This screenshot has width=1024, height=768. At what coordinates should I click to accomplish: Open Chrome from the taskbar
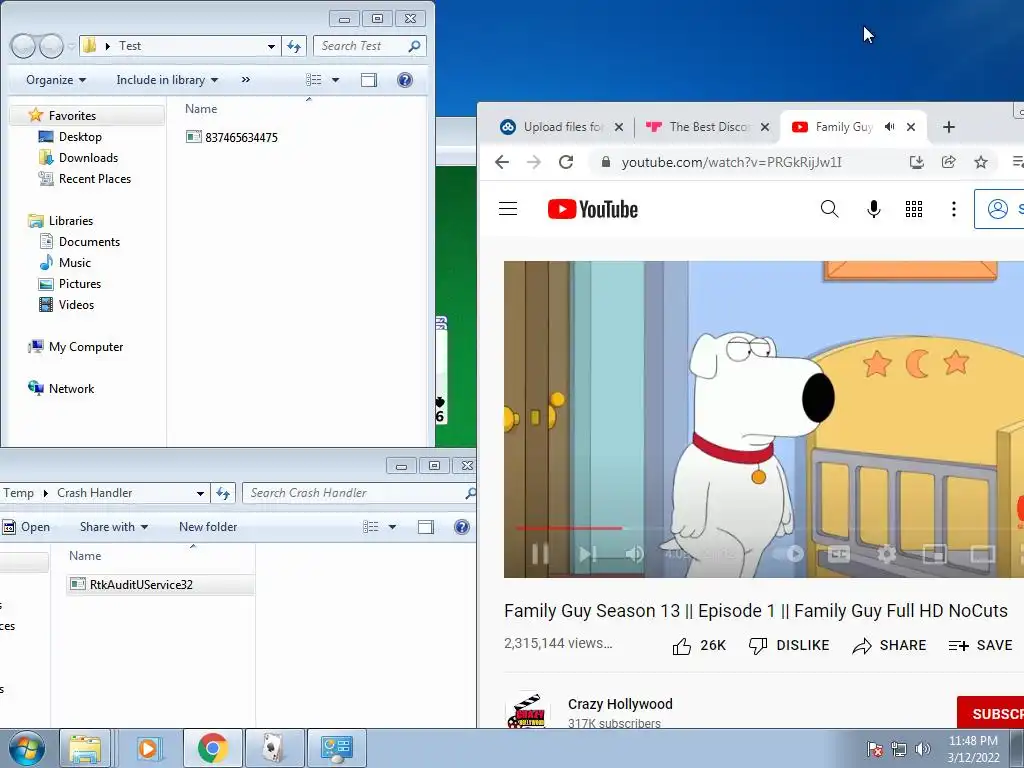click(213, 748)
